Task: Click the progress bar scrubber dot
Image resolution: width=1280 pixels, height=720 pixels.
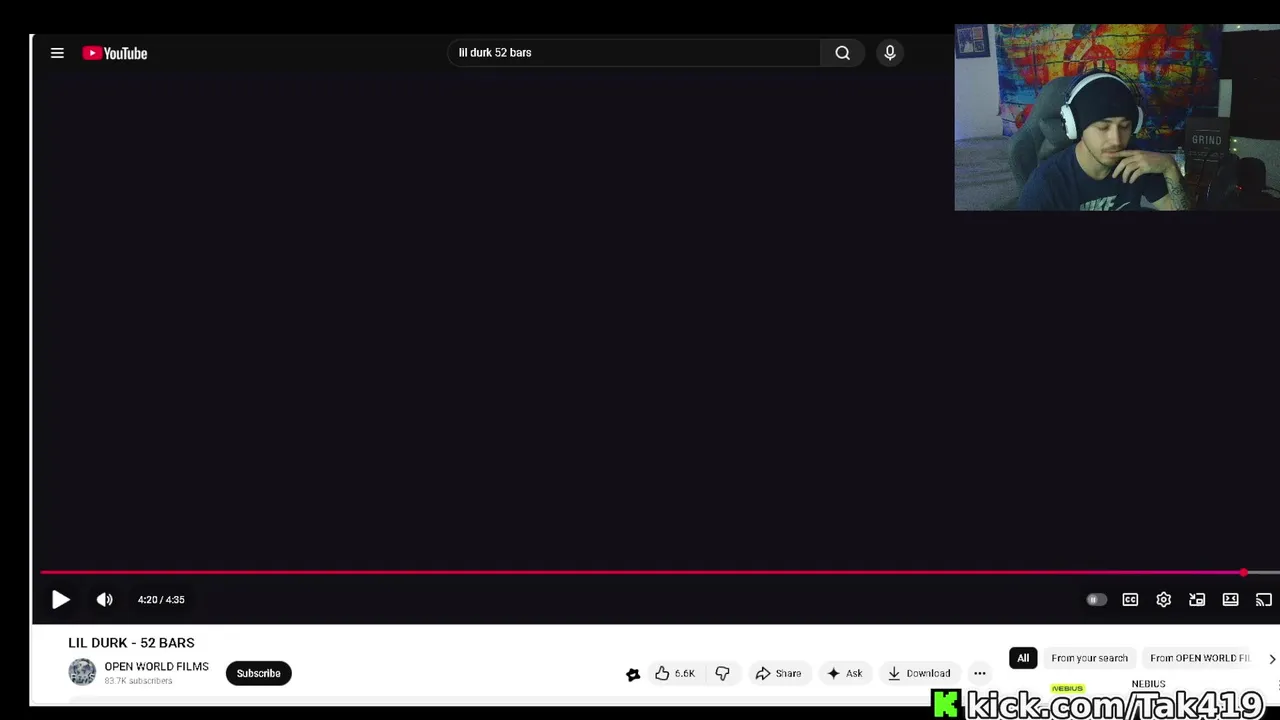Action: 1244,573
